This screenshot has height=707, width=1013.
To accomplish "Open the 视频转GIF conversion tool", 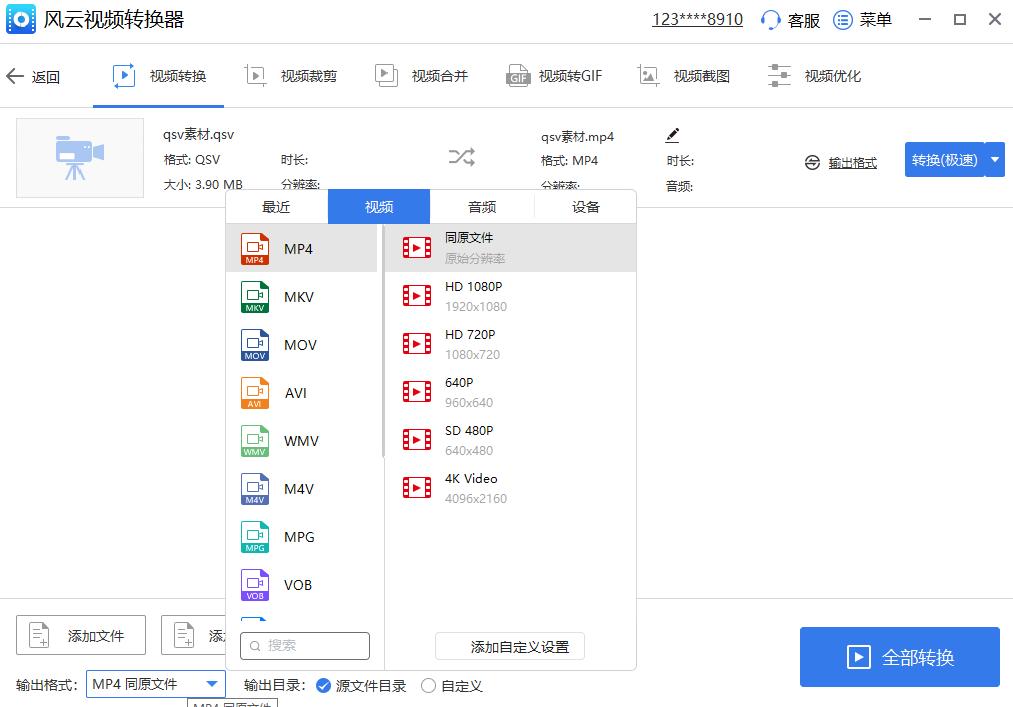I will [x=554, y=75].
